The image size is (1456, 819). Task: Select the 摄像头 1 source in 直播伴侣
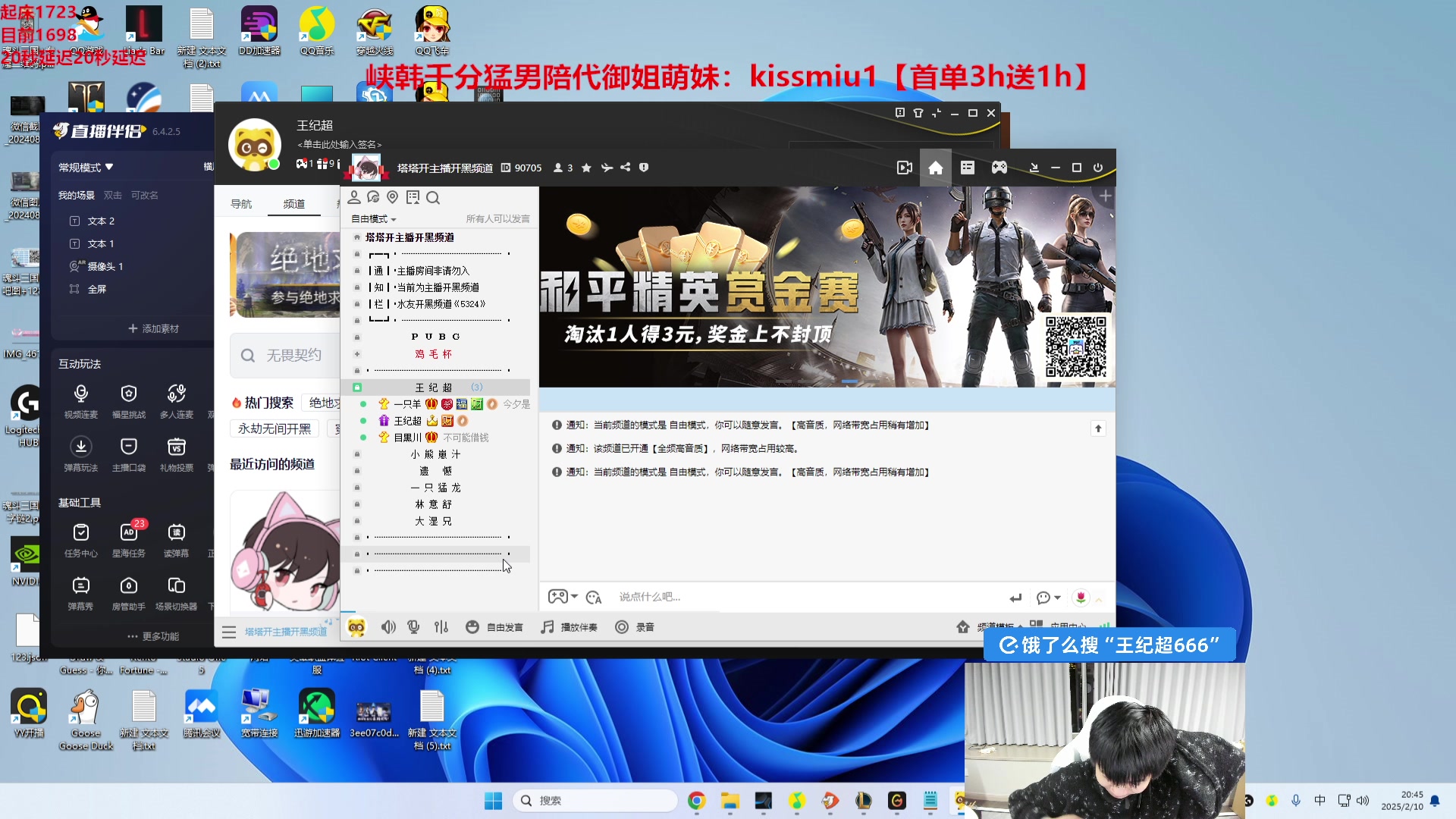pos(105,267)
